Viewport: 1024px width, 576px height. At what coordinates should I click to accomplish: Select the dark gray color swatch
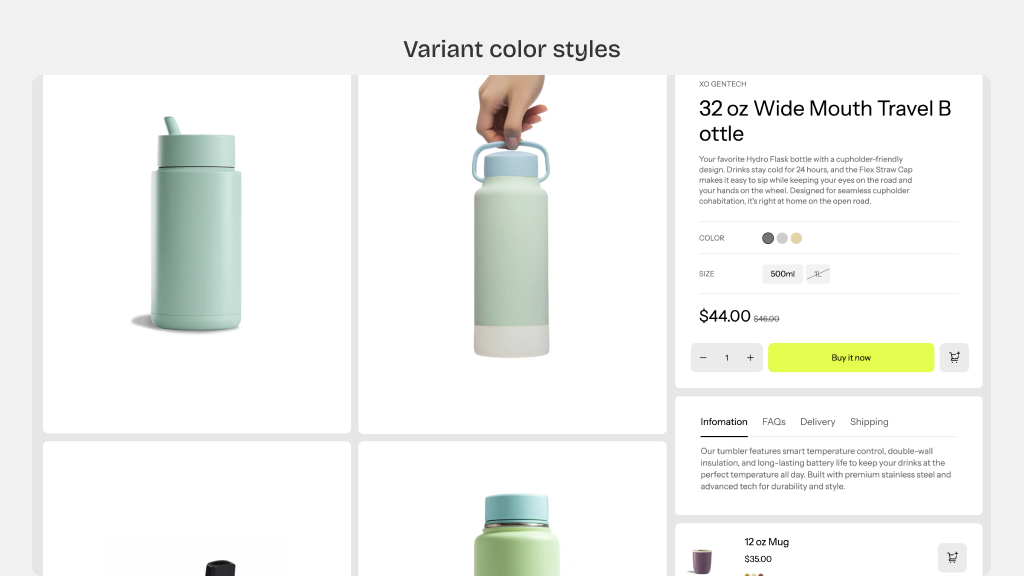[768, 238]
